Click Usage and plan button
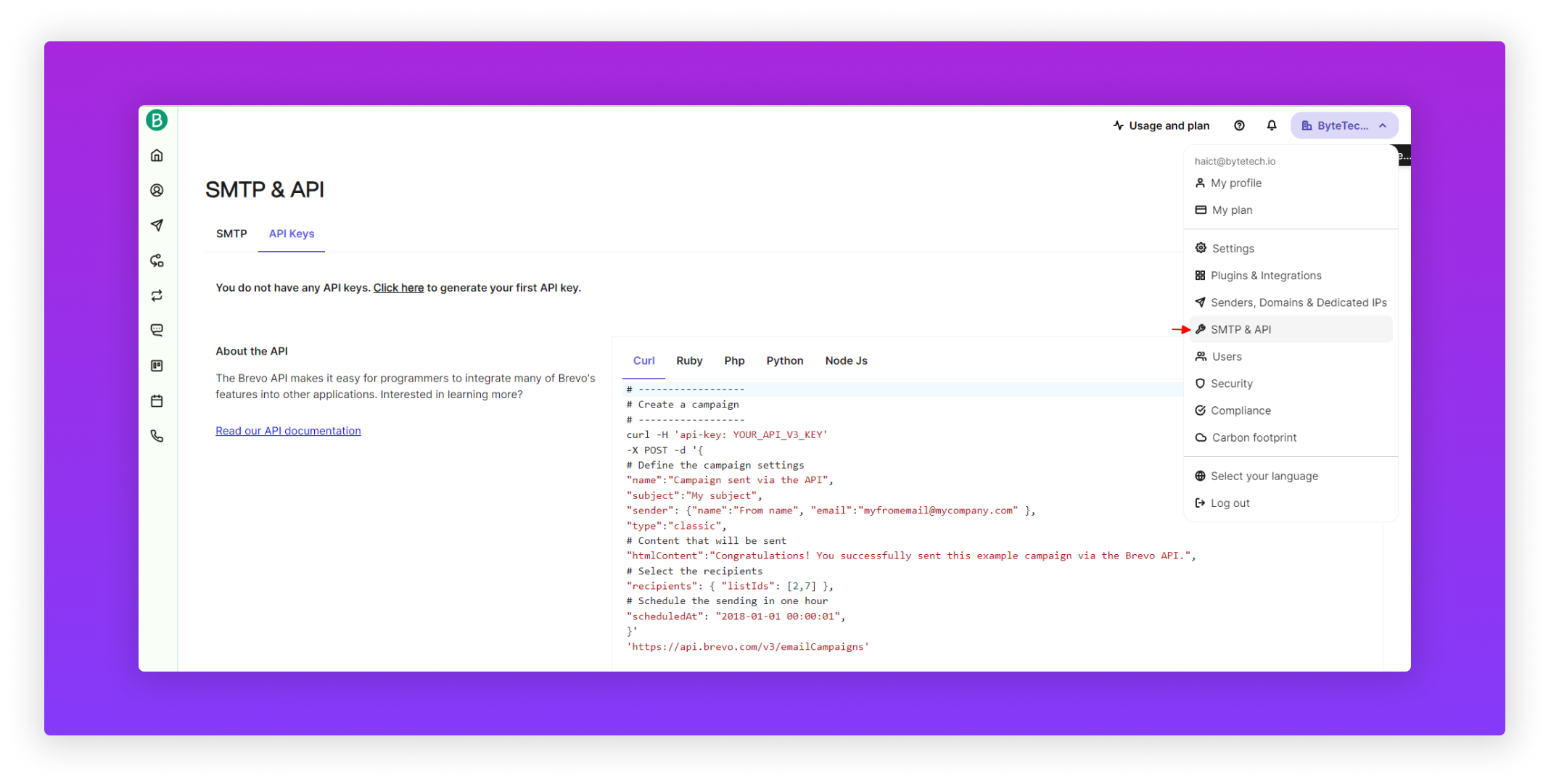1551x784 pixels. 1161,125
